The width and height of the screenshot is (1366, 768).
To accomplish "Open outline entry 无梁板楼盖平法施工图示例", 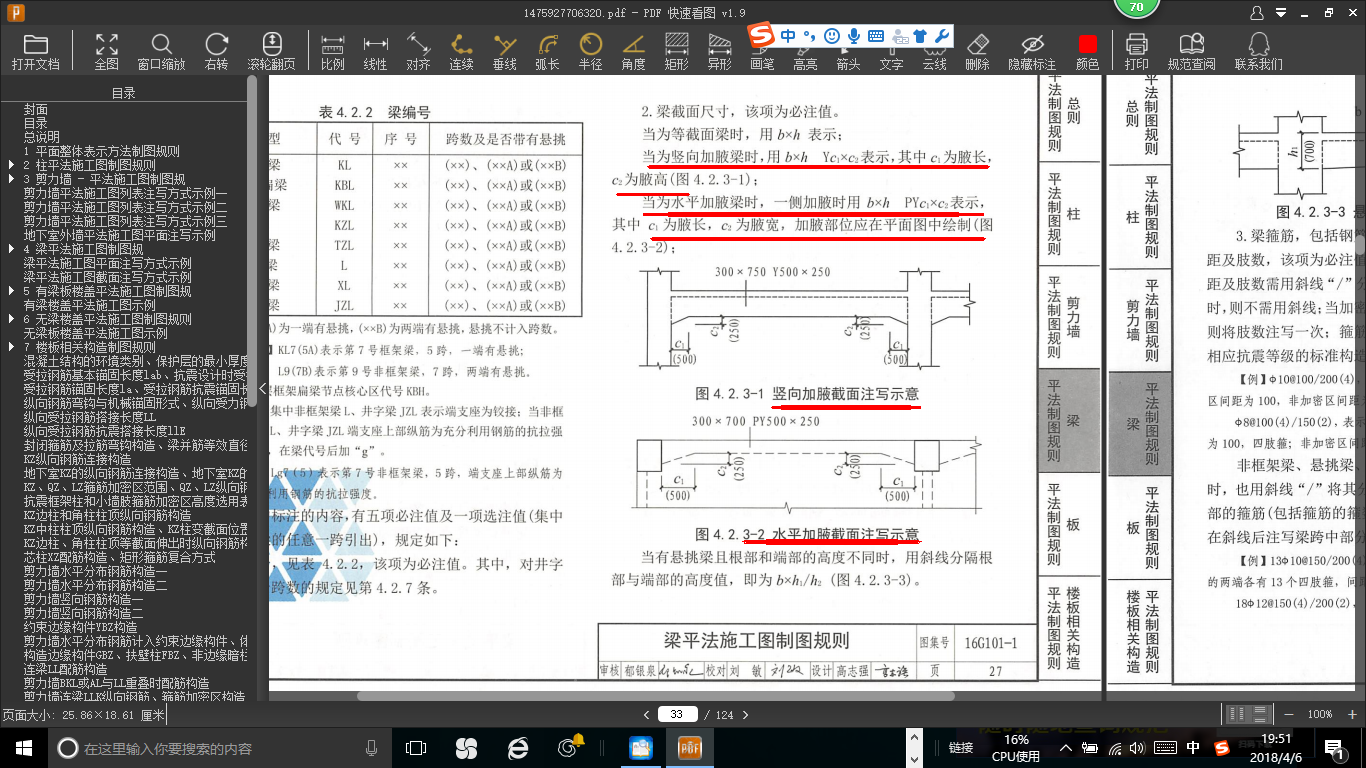I will (96, 333).
